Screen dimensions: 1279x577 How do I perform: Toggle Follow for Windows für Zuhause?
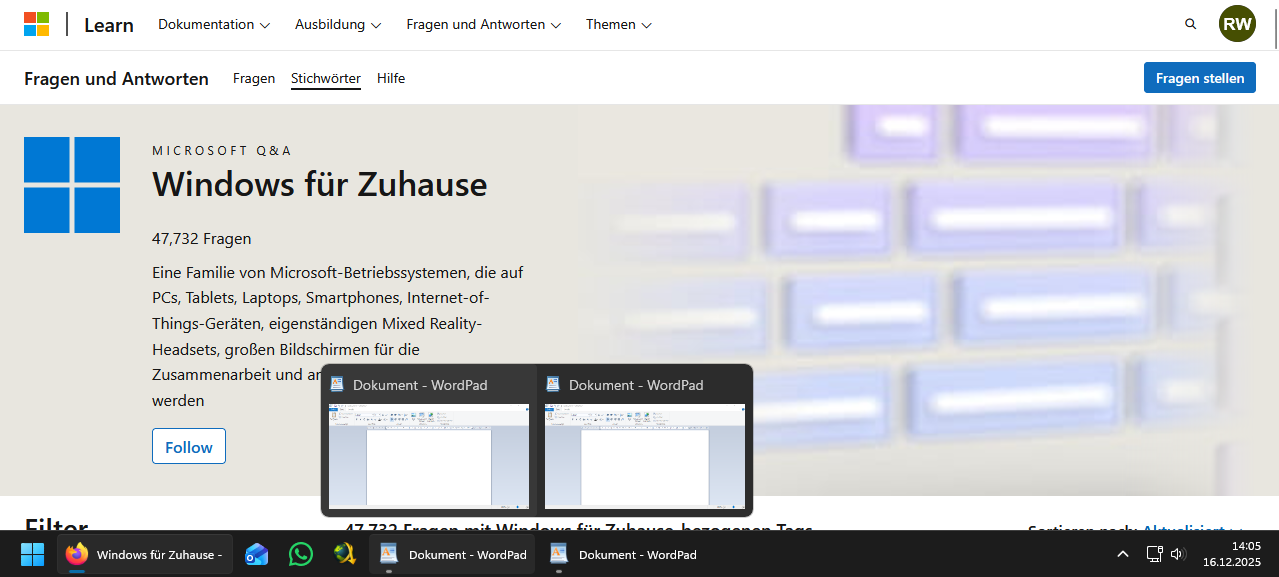click(x=188, y=446)
